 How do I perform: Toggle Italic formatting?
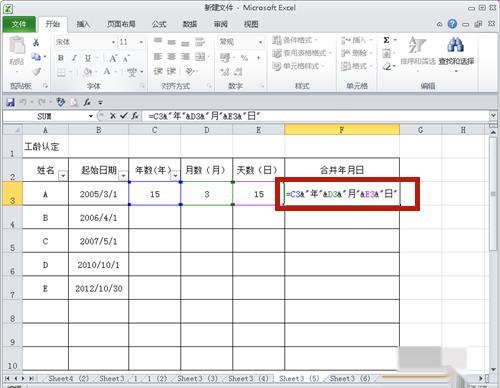[x=74, y=58]
